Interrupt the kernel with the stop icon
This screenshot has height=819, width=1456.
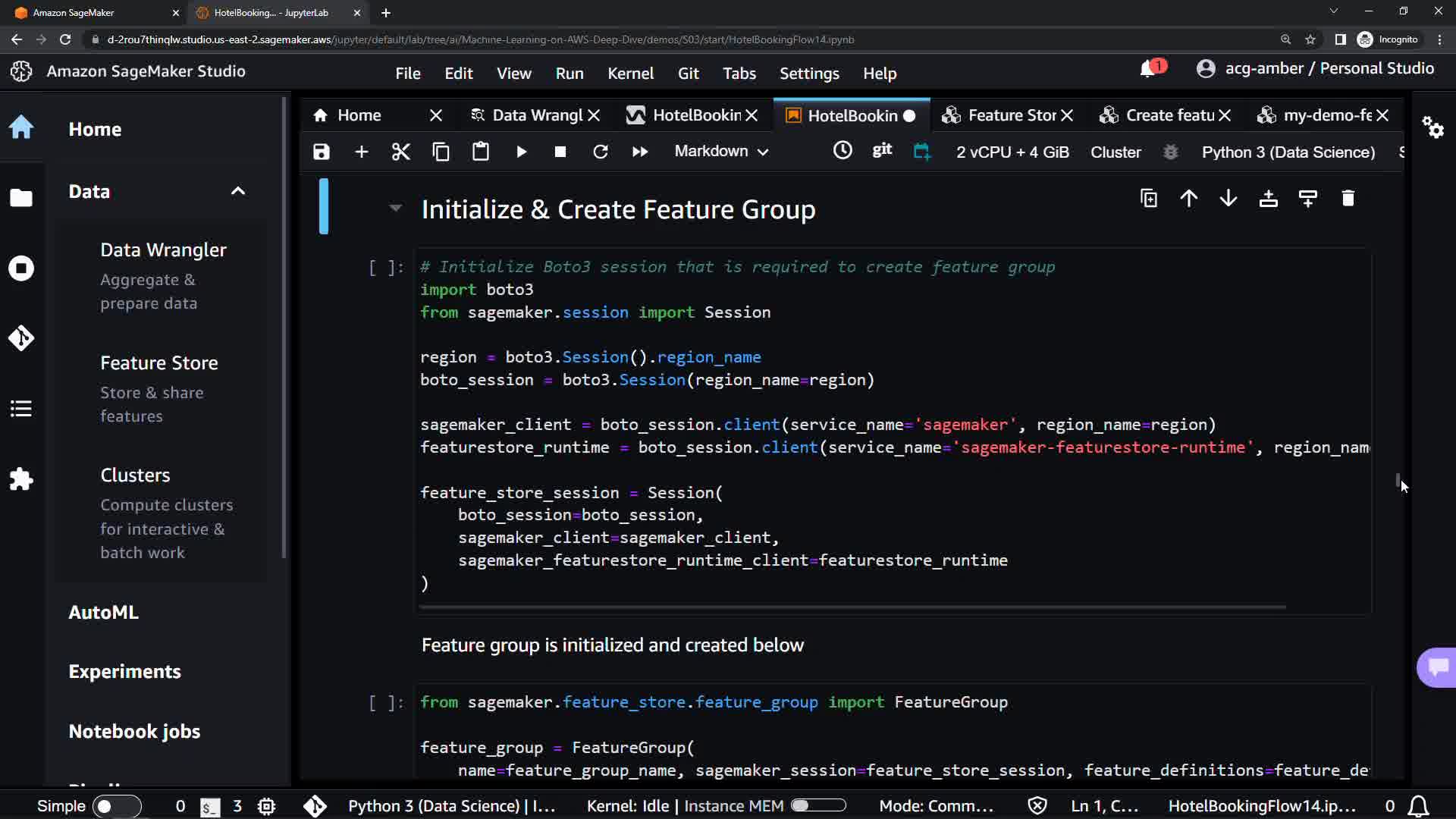560,152
